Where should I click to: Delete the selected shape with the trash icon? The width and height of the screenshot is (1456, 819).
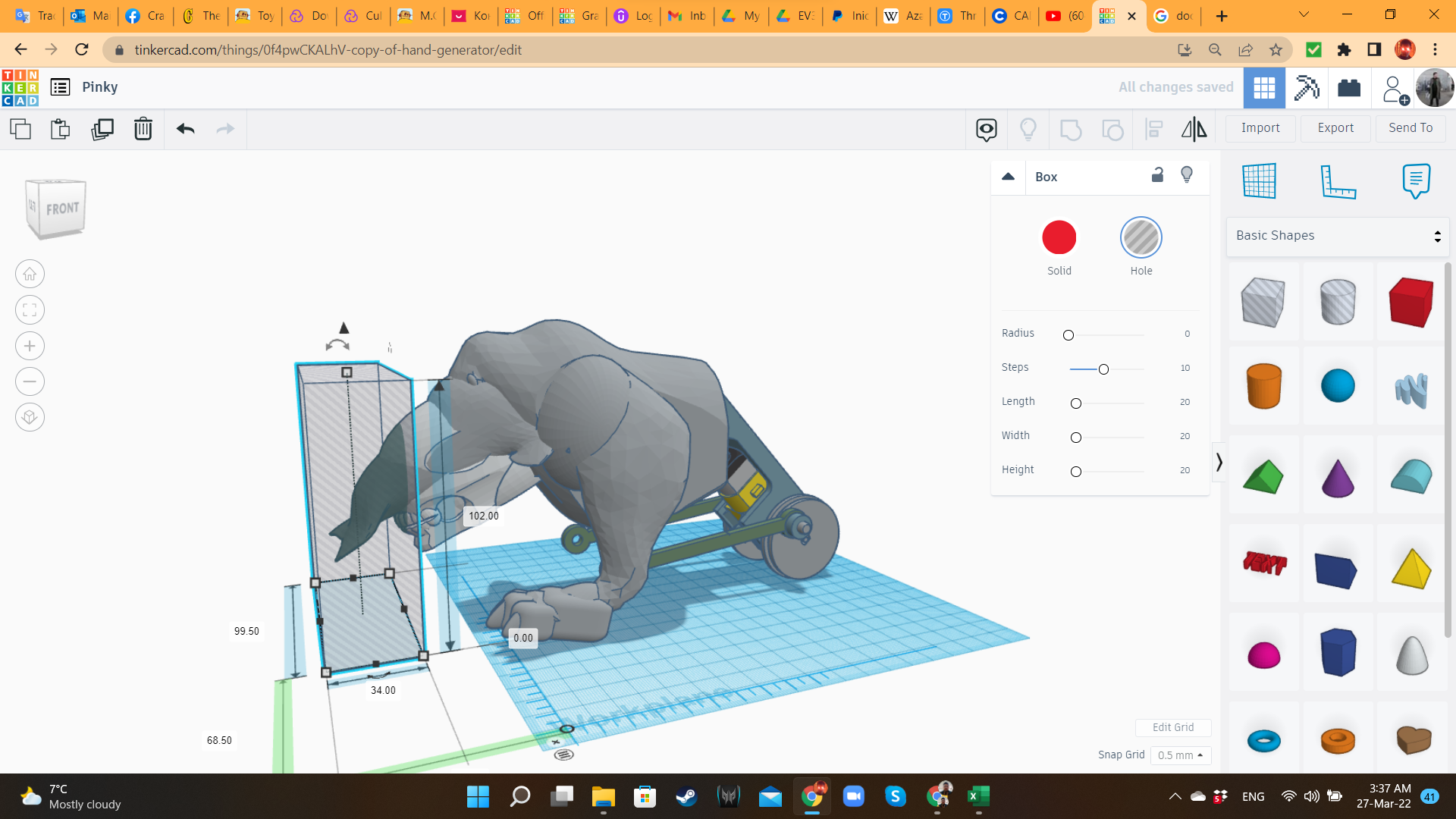[143, 129]
